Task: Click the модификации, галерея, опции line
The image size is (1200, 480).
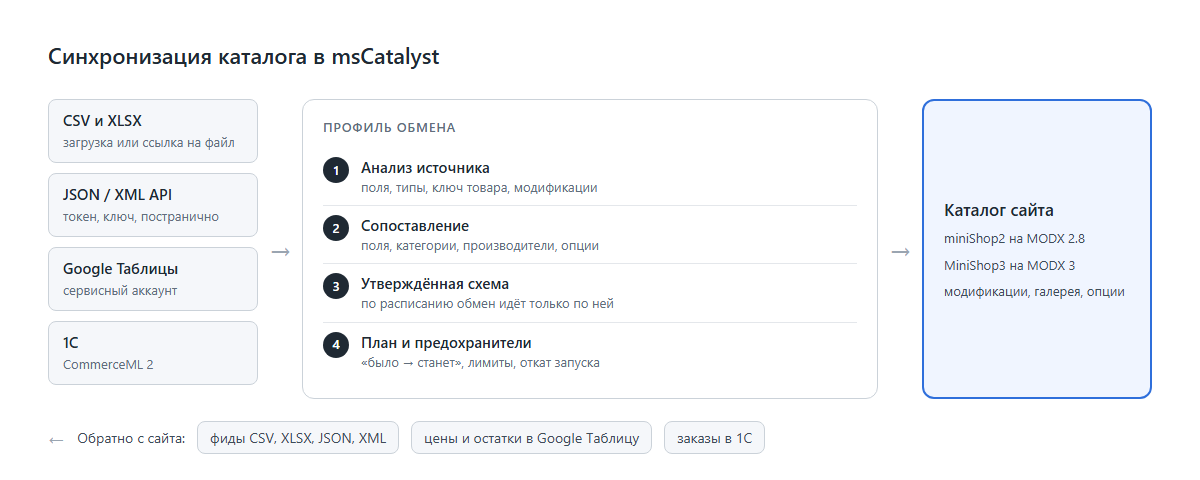Action: point(1034,292)
